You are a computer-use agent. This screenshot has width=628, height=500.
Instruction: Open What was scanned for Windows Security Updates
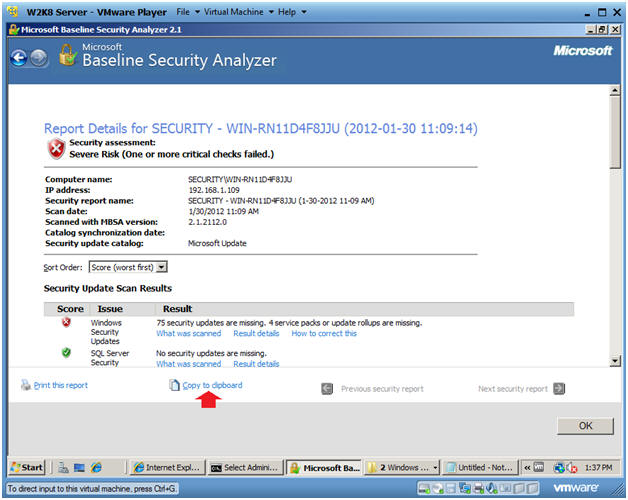coord(189,333)
